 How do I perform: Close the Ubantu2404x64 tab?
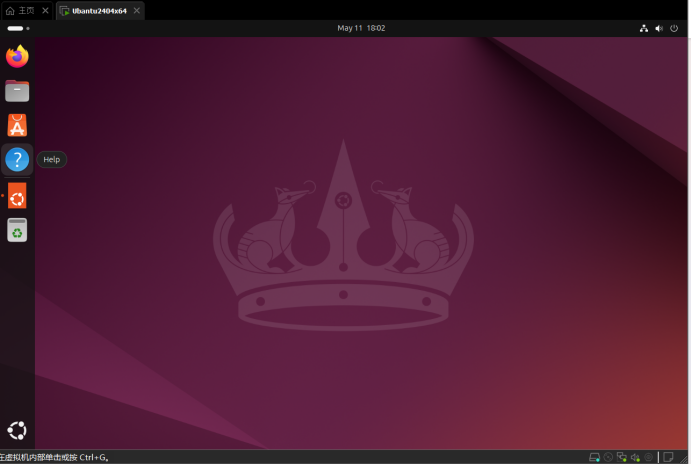tap(137, 11)
